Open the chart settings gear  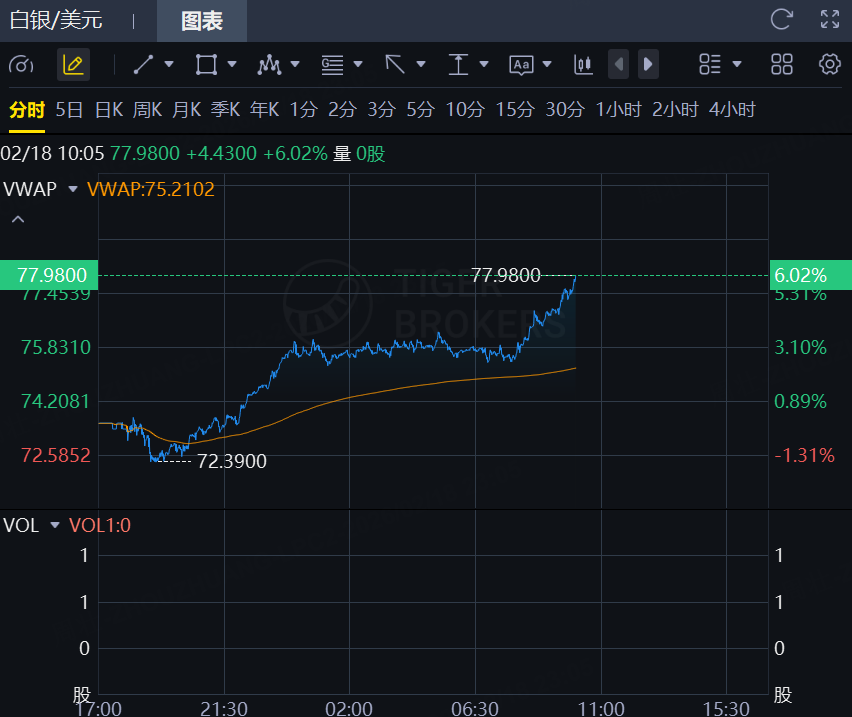tap(829, 65)
